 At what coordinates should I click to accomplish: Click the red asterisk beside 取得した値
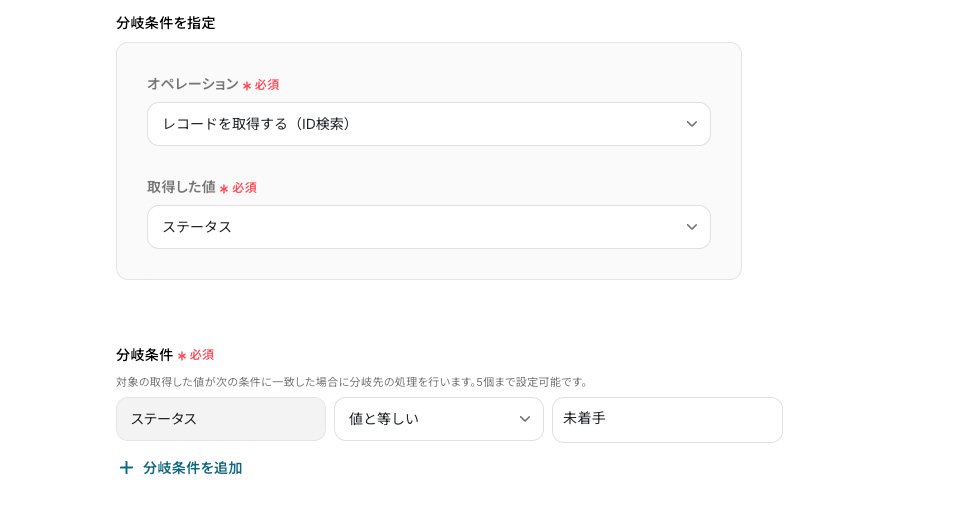coord(224,189)
